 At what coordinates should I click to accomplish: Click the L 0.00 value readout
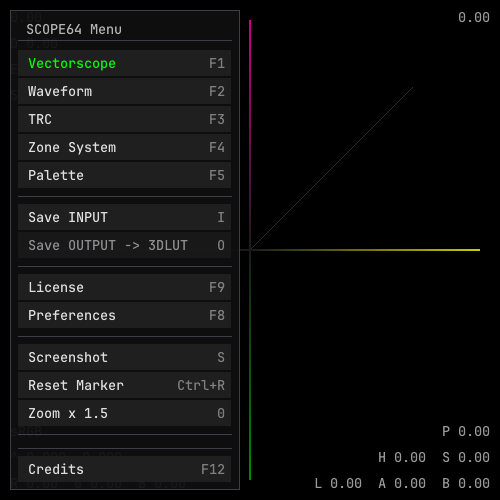[338, 483]
